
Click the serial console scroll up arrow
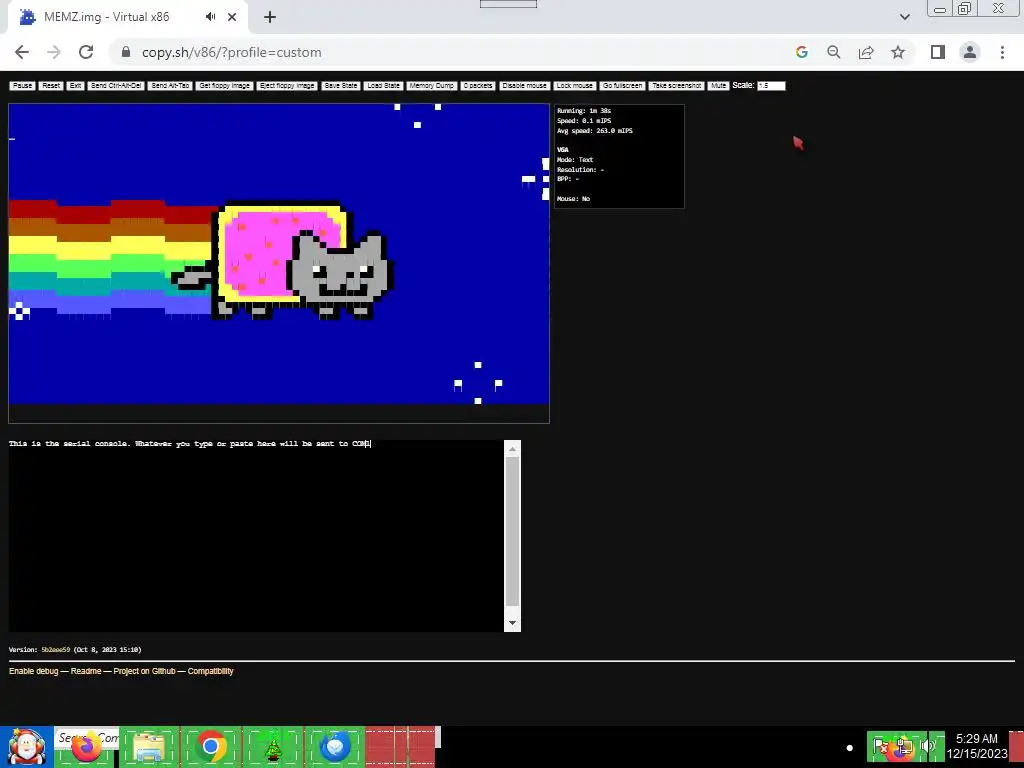pyautogui.click(x=513, y=448)
